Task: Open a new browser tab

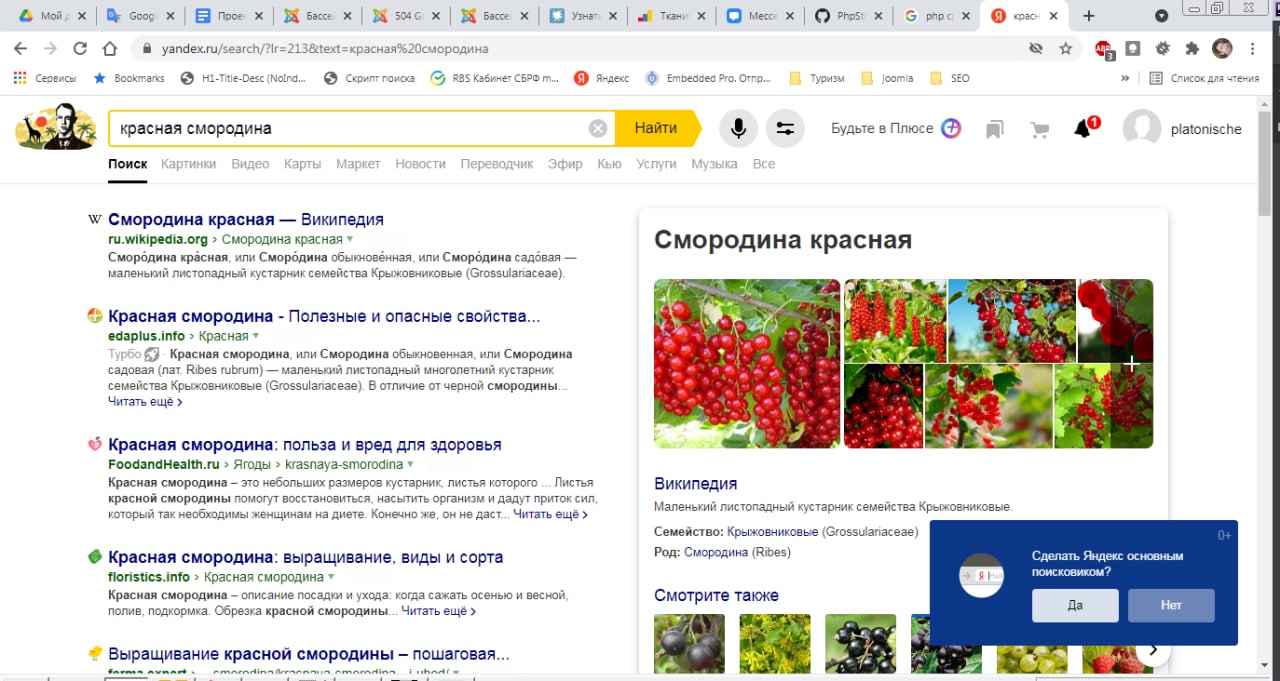Action: click(1089, 16)
